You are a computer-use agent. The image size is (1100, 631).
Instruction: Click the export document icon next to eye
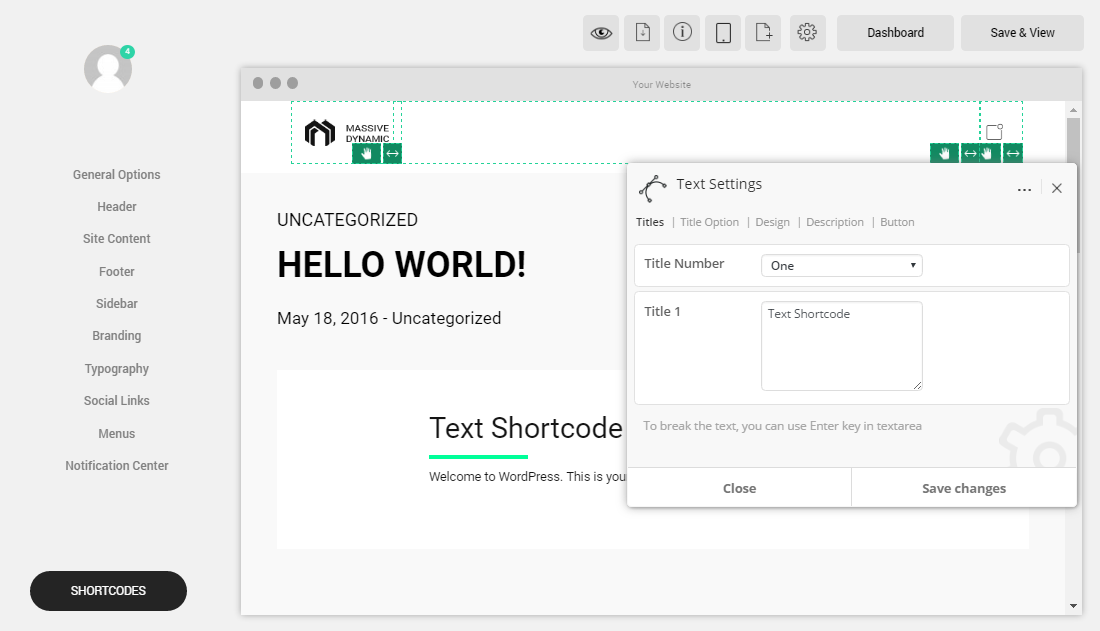[x=642, y=32]
